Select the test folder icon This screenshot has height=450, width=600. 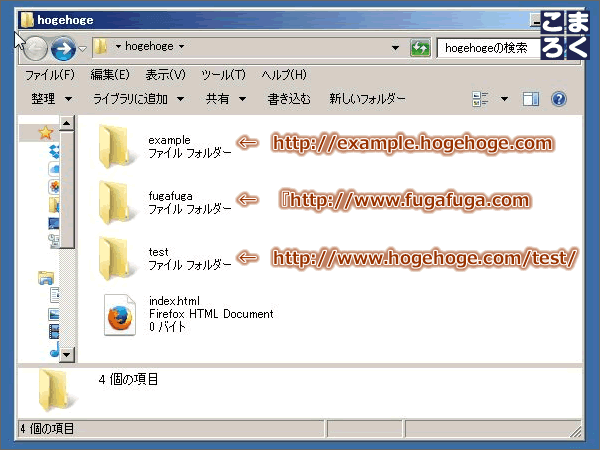(116, 258)
